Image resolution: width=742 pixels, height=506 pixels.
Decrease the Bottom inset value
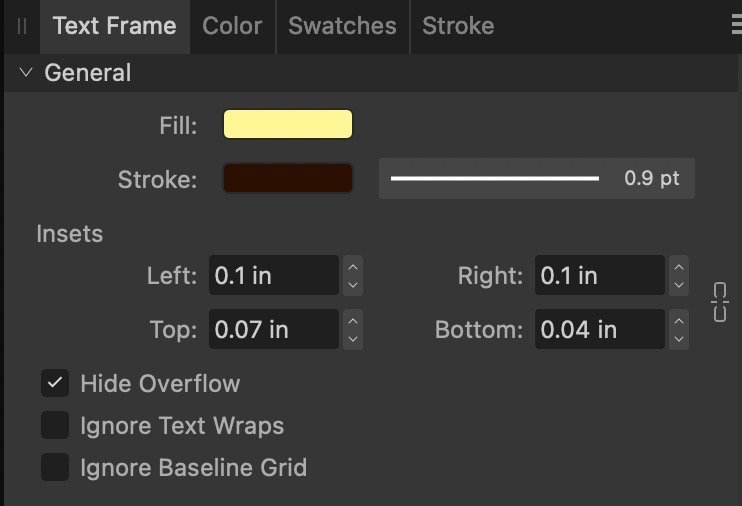point(679,339)
